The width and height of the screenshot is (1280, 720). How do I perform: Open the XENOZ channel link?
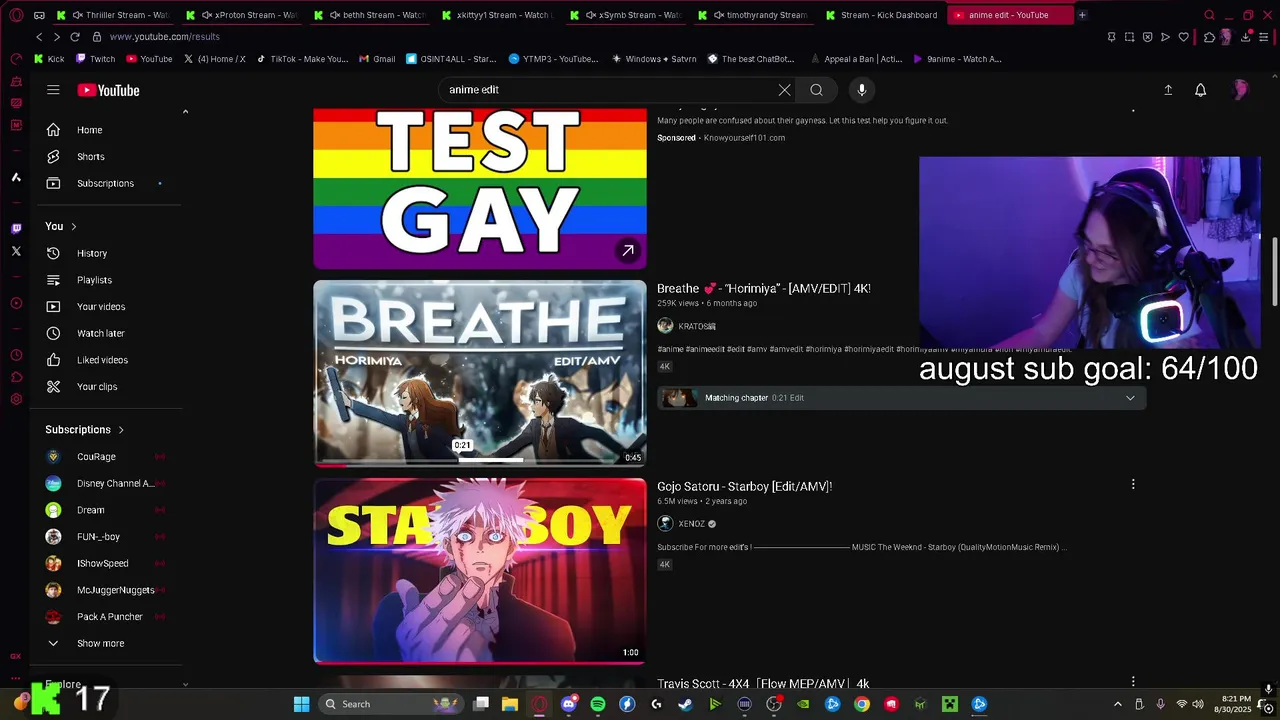coord(692,524)
